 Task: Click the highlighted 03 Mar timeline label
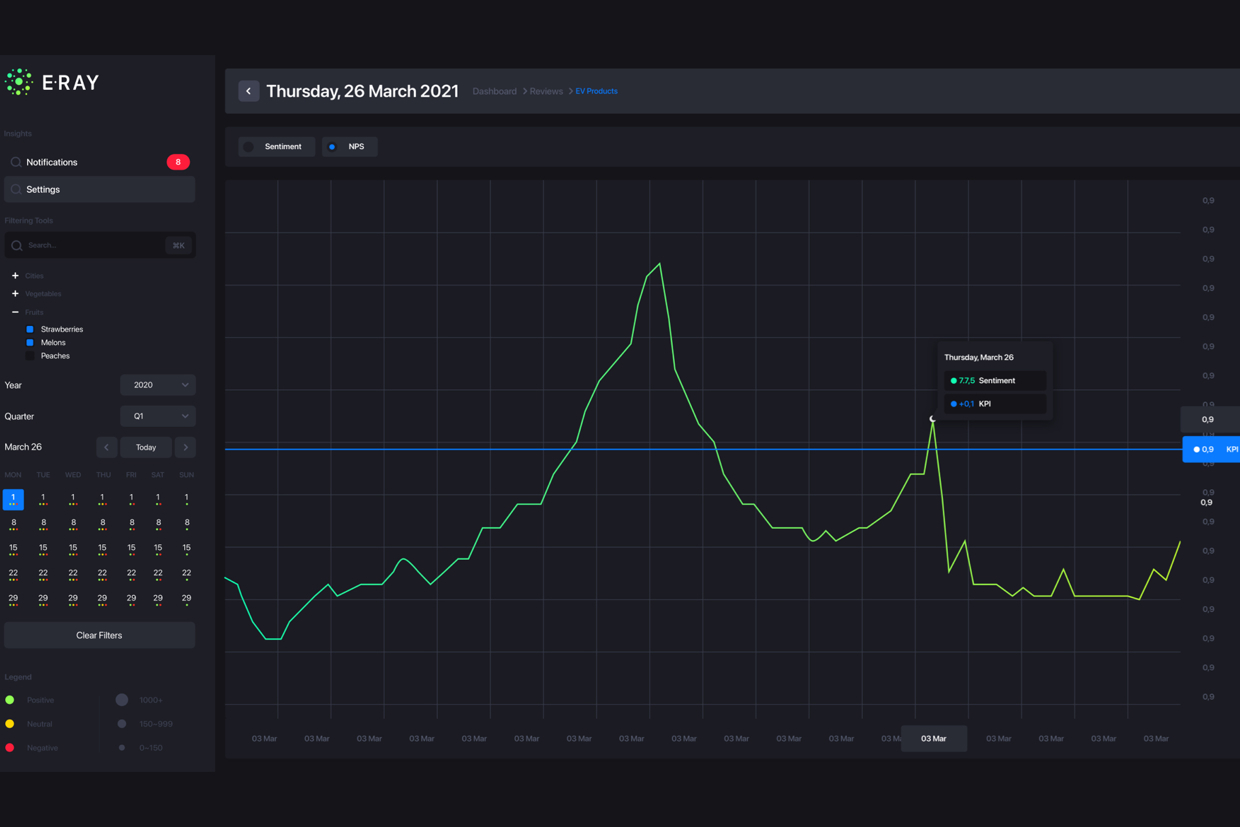933,739
